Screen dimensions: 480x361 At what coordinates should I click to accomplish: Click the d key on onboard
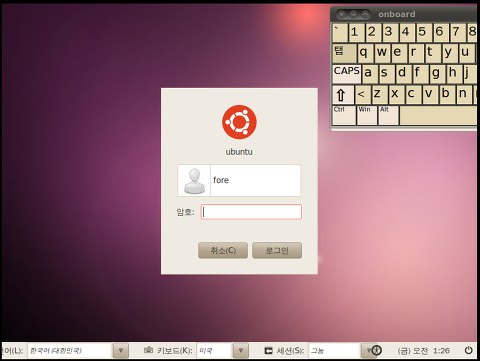tap(404, 74)
